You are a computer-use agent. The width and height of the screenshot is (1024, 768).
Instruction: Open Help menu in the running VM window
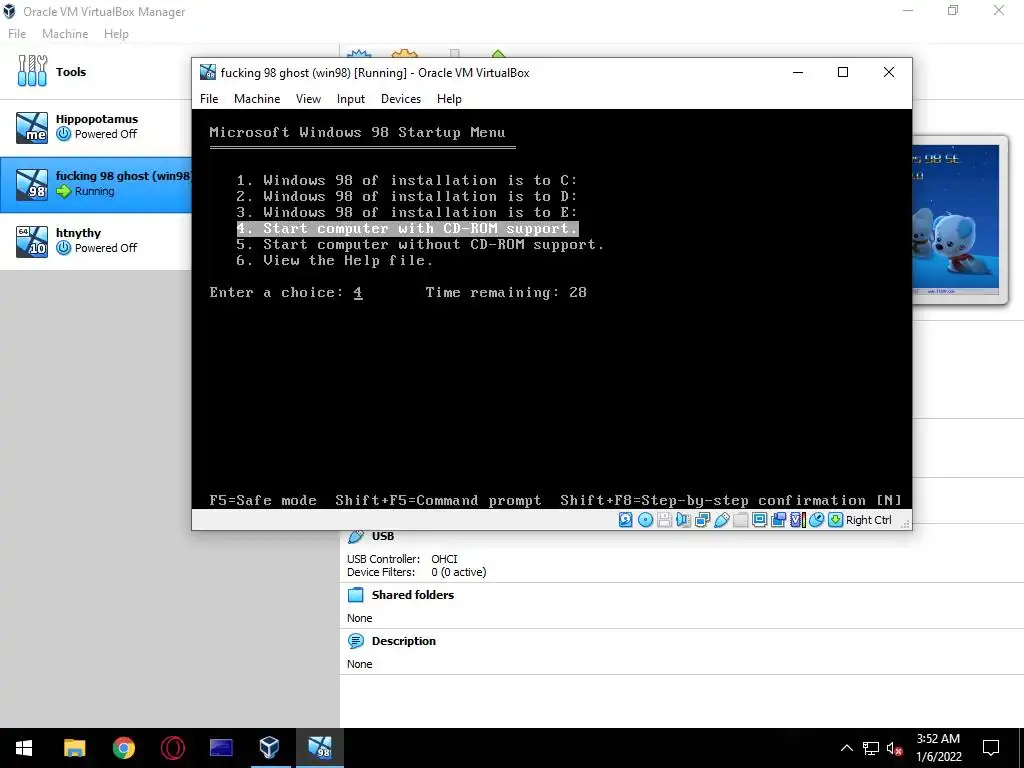click(449, 99)
